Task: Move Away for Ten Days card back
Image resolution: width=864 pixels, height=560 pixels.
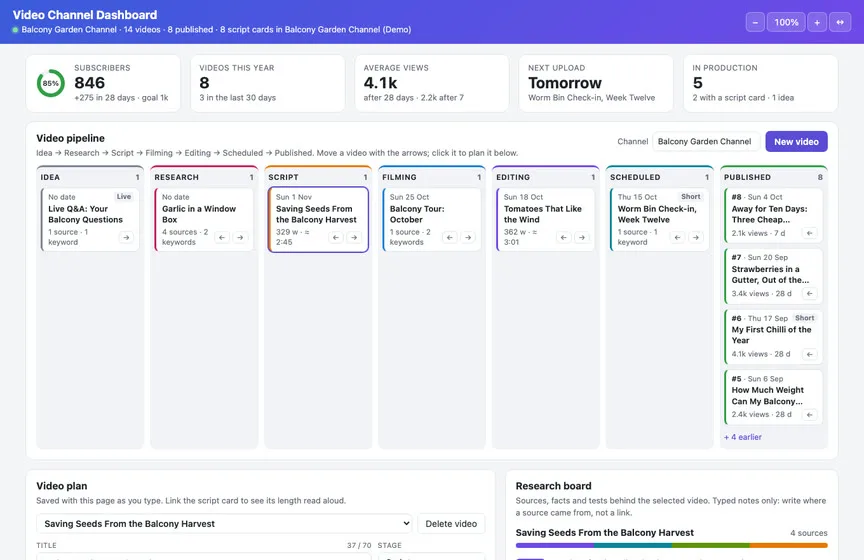Action: pos(809,233)
